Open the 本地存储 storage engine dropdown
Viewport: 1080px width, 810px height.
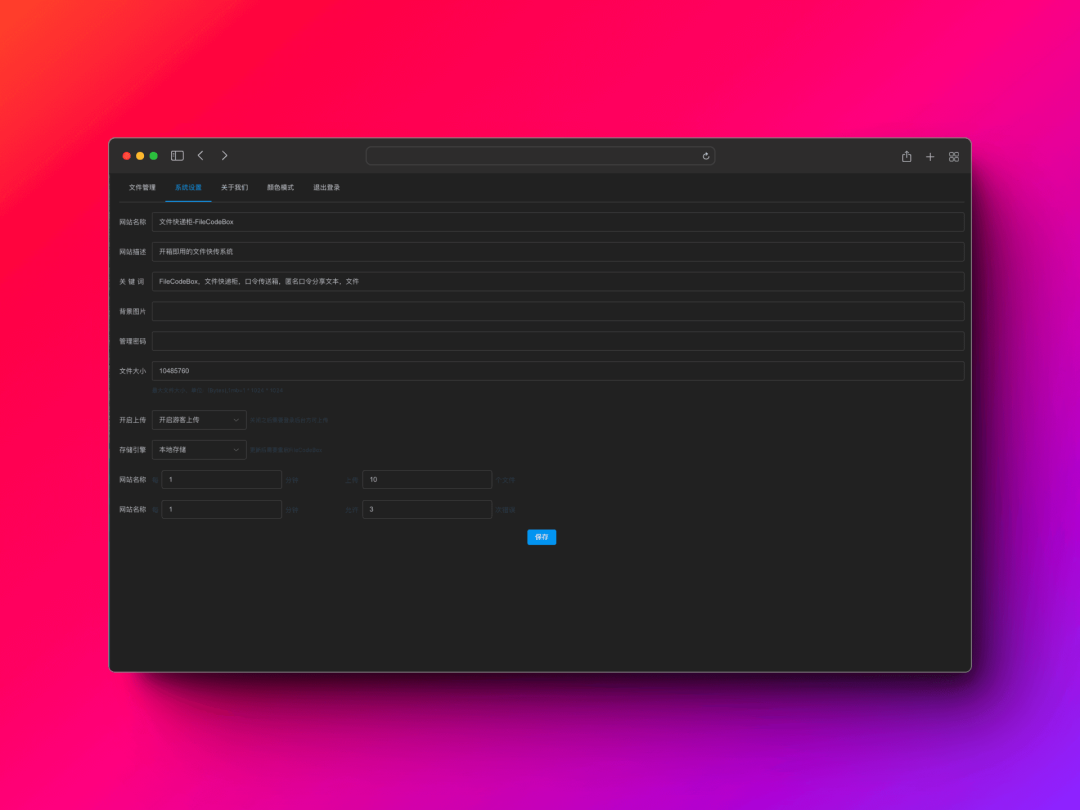click(198, 449)
